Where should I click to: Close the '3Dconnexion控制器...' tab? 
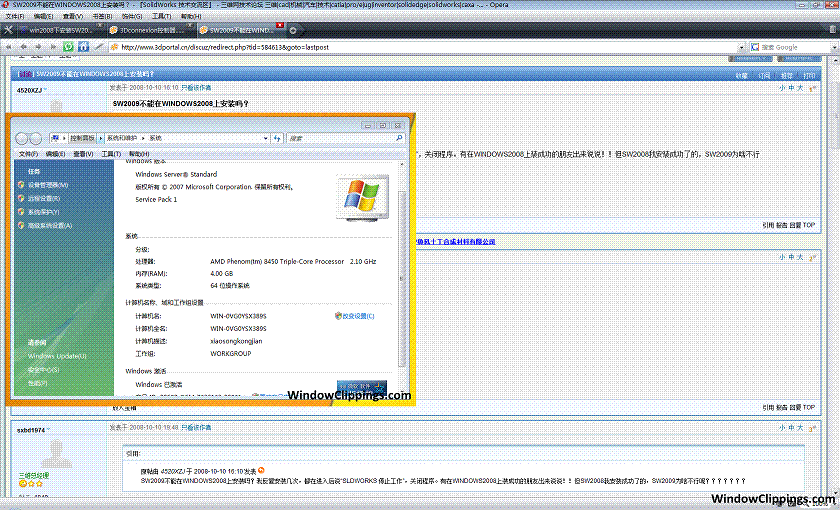tap(190, 26)
